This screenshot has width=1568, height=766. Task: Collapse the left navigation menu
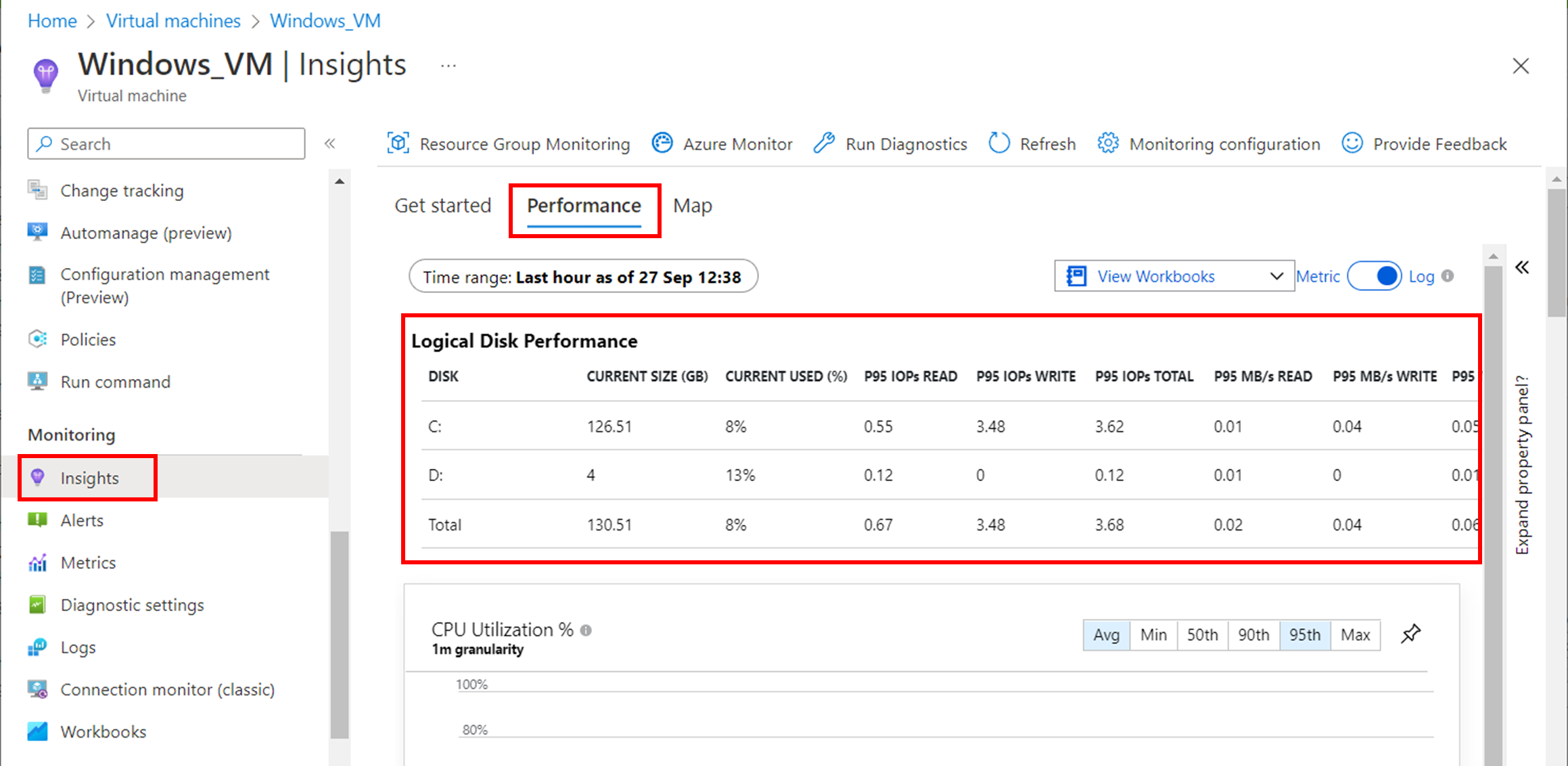(330, 143)
